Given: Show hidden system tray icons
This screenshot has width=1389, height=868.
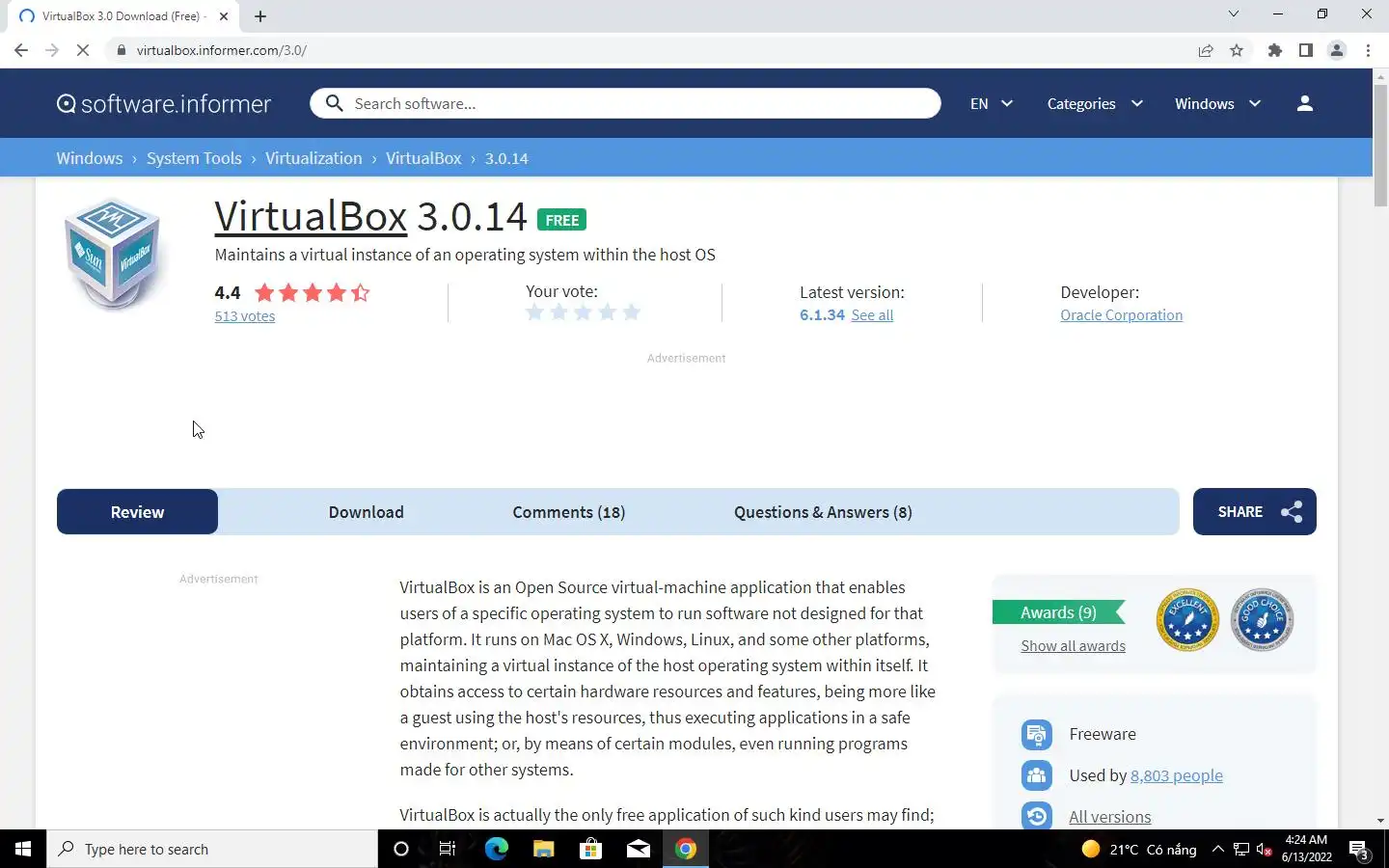Looking at the screenshot, I should 1217,849.
